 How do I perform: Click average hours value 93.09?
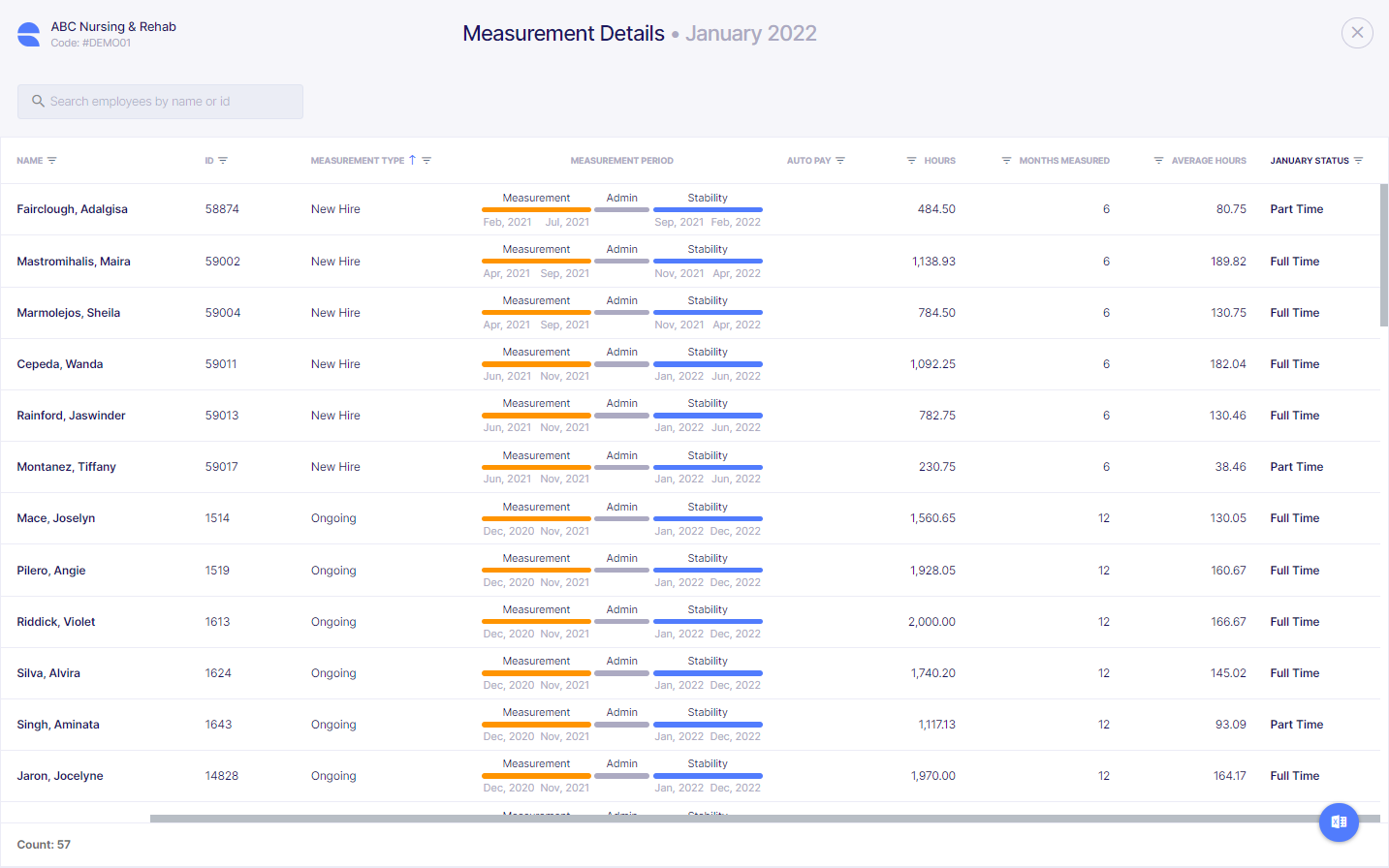click(x=1231, y=725)
